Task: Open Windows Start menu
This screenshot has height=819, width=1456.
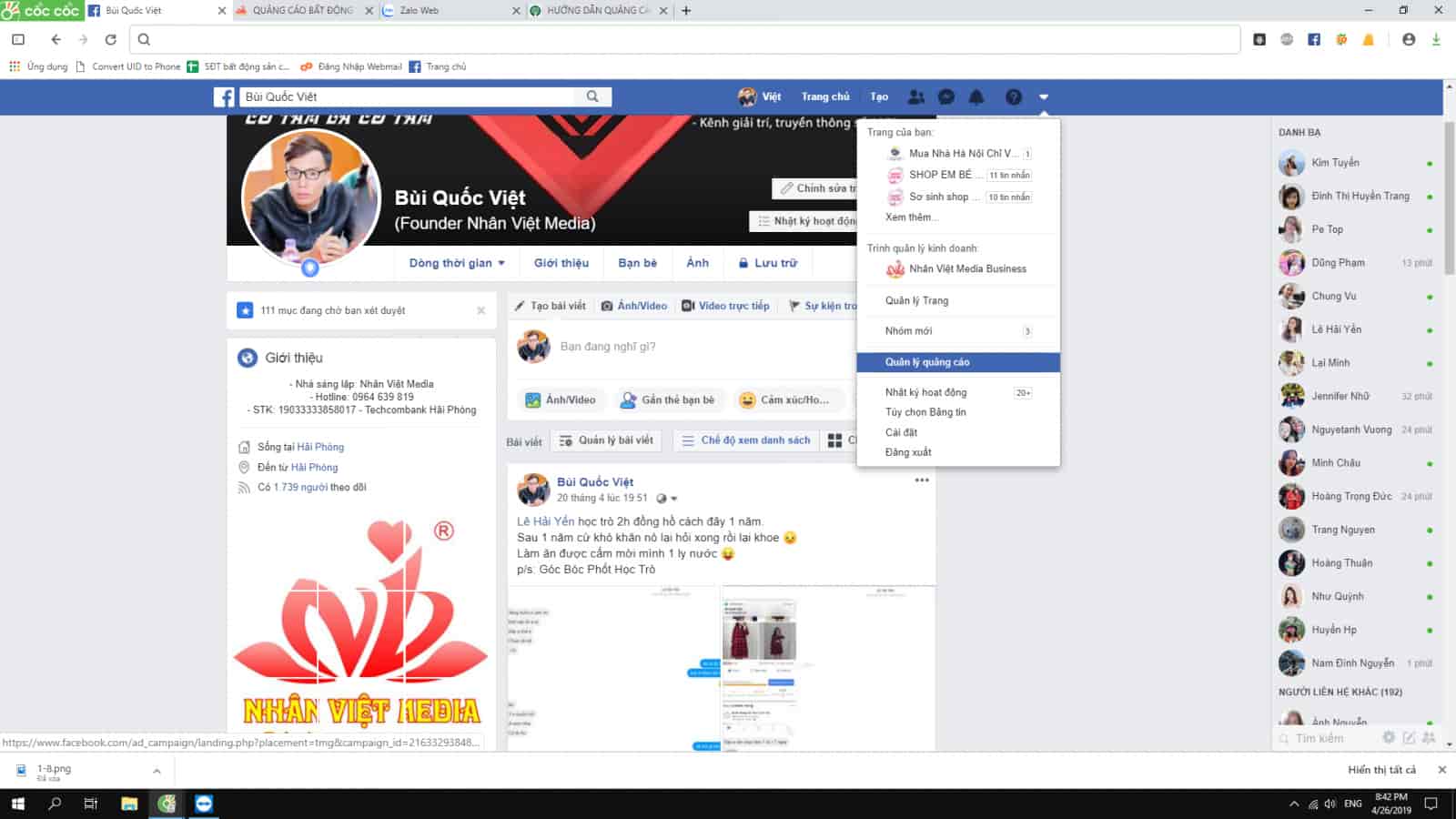Action: (x=17, y=804)
